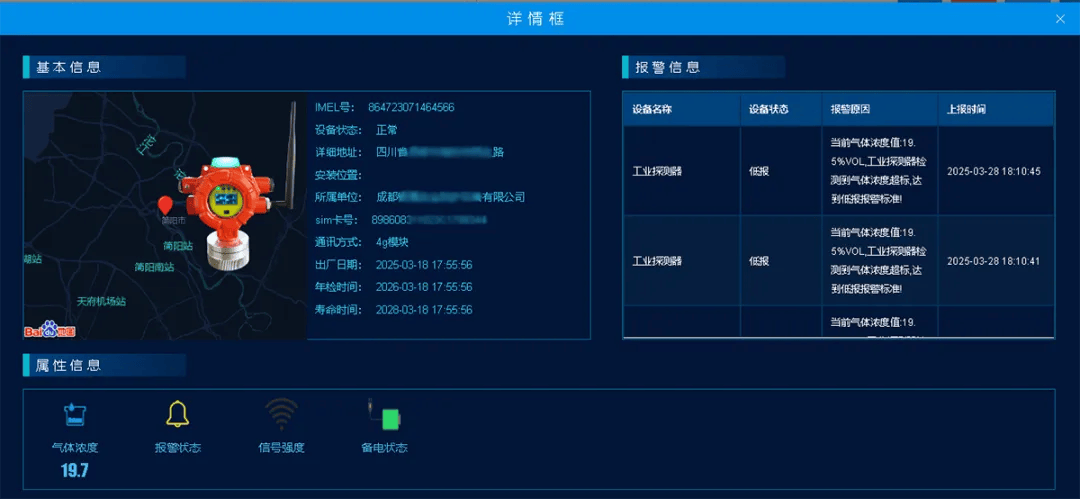Screen dimensions: 1080x499
Task: Select the 设备名称 column header
Action: pos(652,109)
